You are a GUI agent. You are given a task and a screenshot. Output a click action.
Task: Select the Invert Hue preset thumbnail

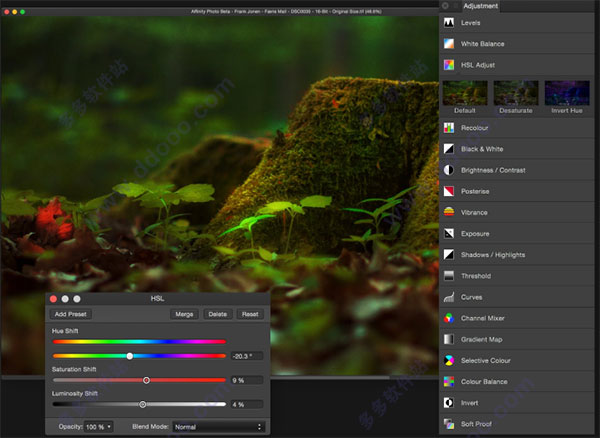coord(567,93)
